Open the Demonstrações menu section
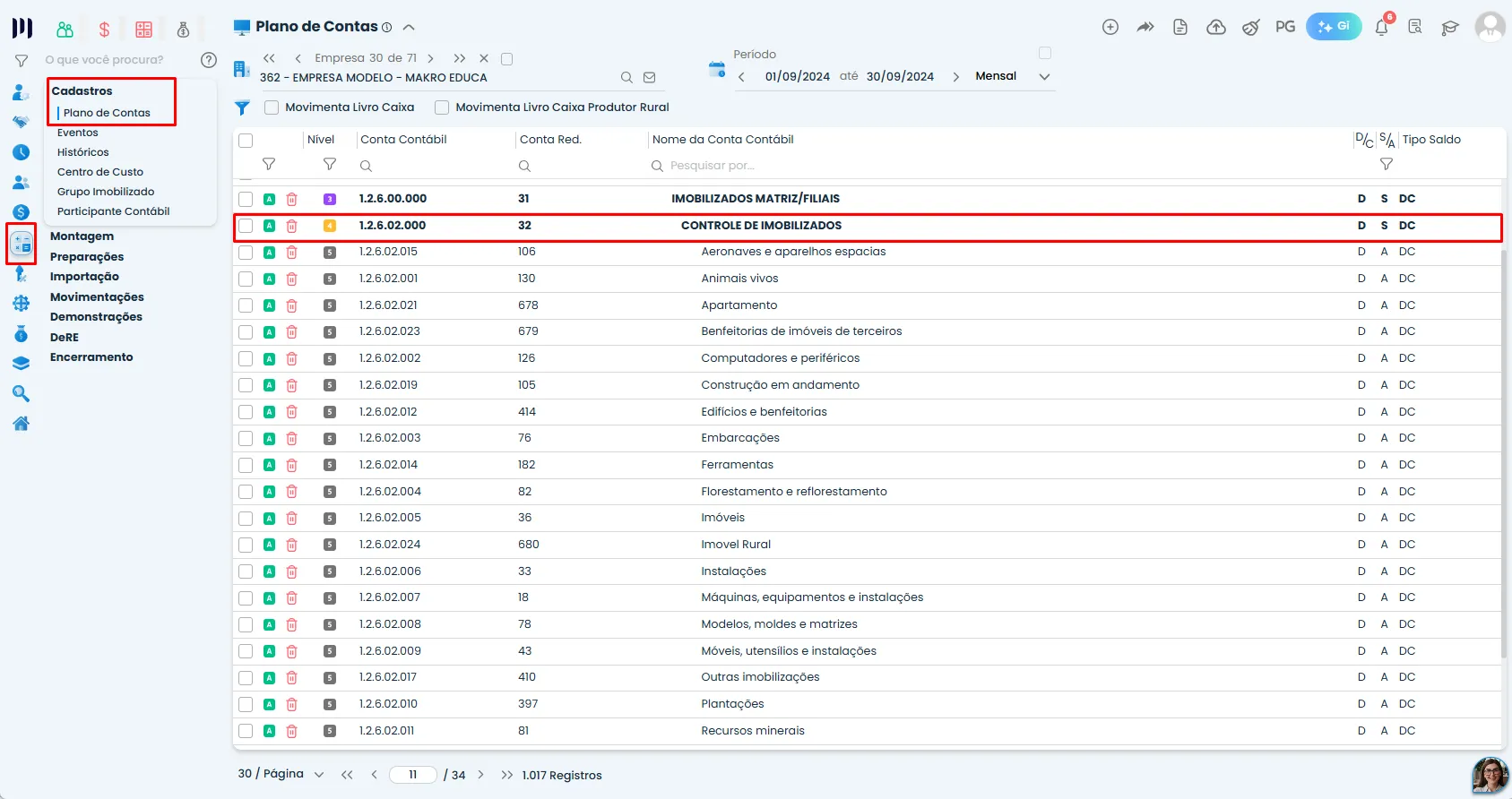 click(96, 317)
